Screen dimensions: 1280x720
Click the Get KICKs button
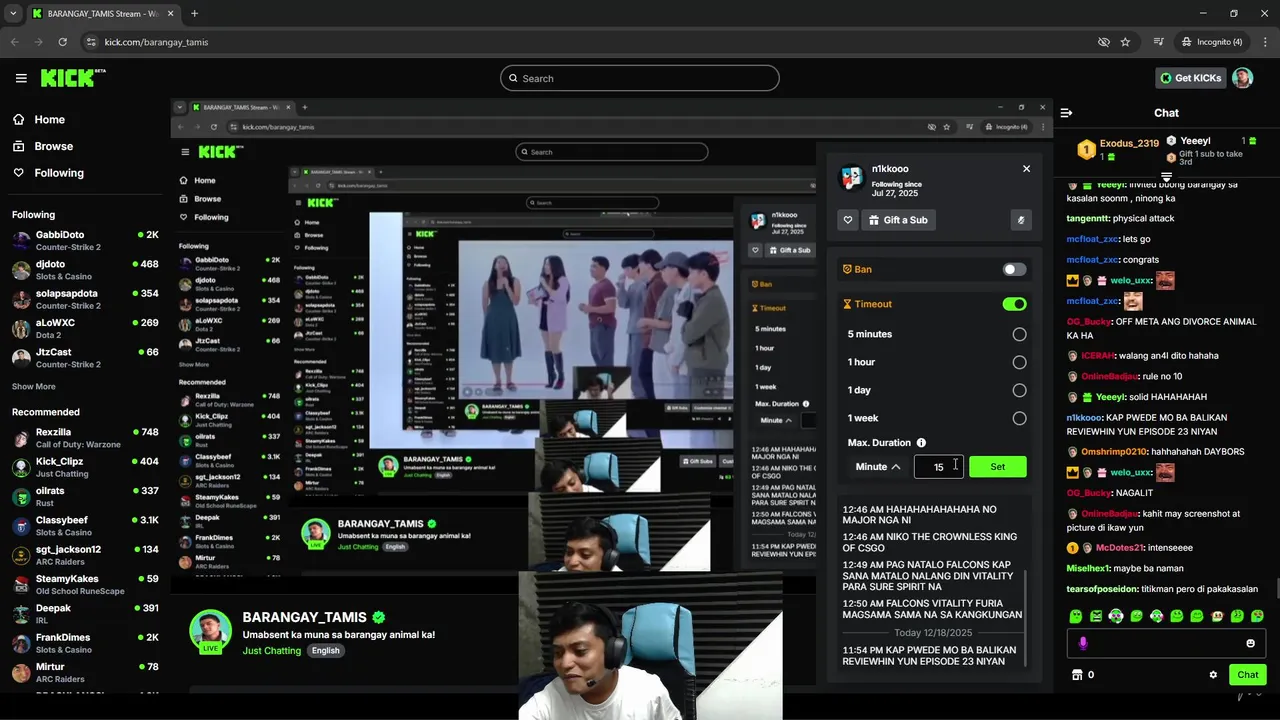[1190, 78]
